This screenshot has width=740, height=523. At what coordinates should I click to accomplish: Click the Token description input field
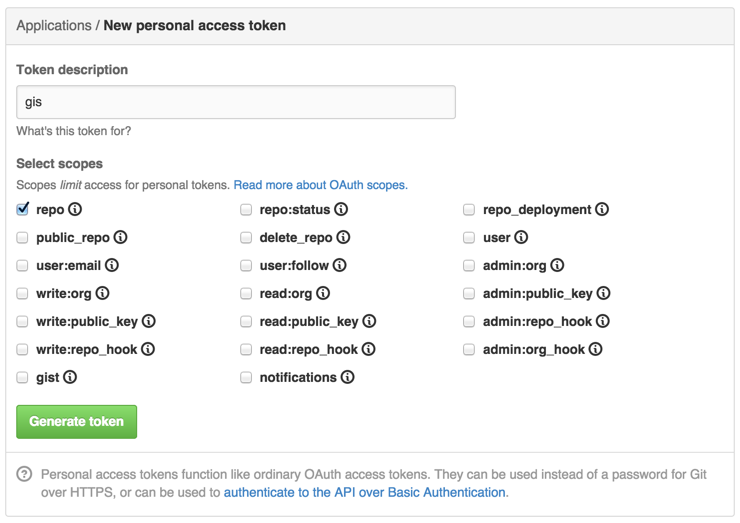click(236, 102)
